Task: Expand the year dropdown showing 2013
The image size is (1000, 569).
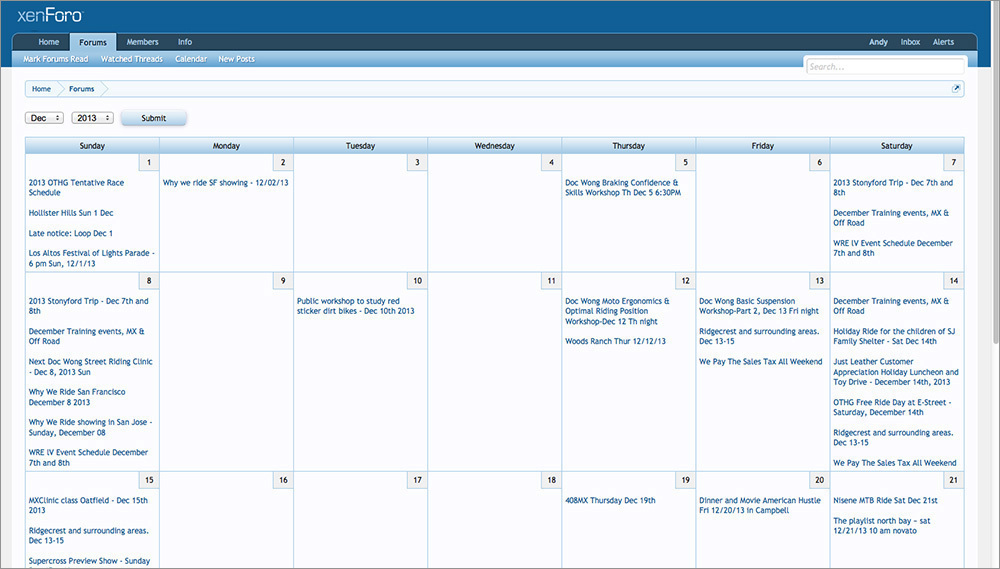Action: [x=92, y=118]
